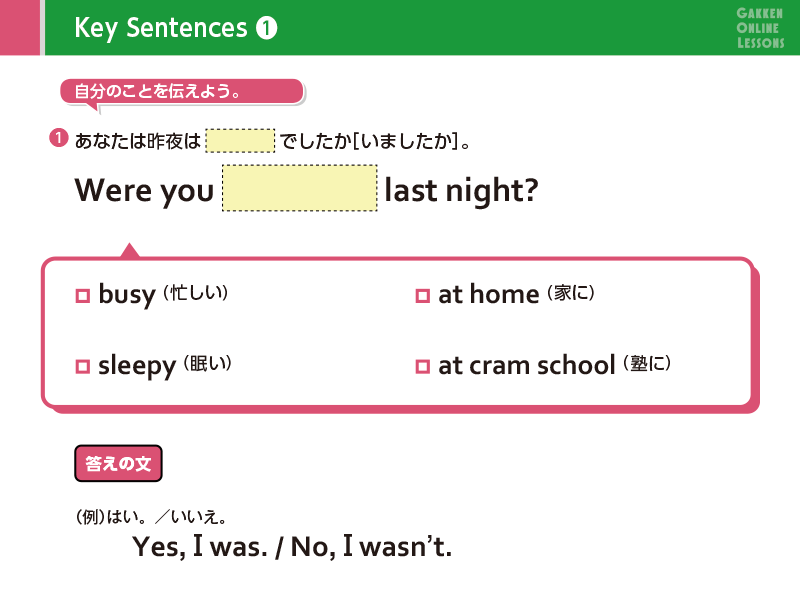Click the 答えの文 button

coord(118,464)
